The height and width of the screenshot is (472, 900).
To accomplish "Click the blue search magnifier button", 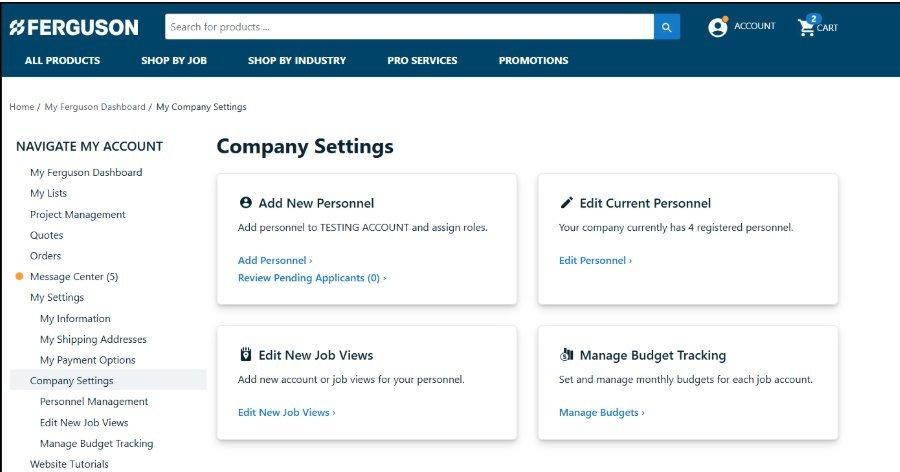I will point(666,27).
